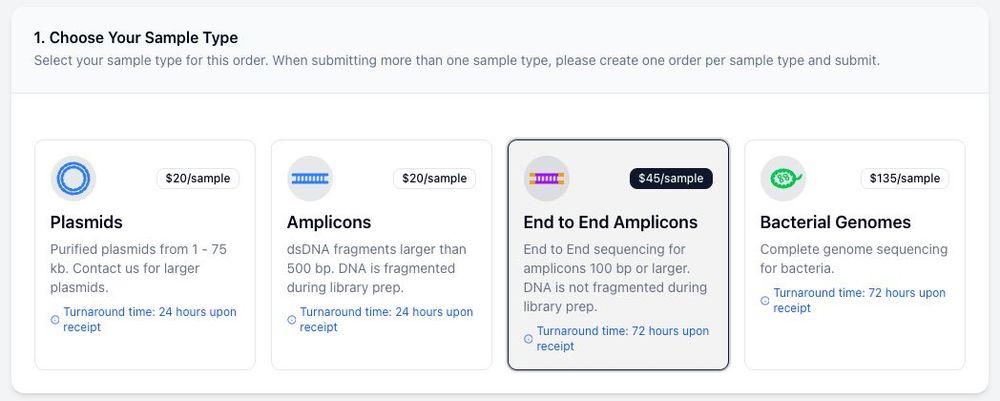
Task: Click the blue circular Plasmids icon
Action: [73, 179]
